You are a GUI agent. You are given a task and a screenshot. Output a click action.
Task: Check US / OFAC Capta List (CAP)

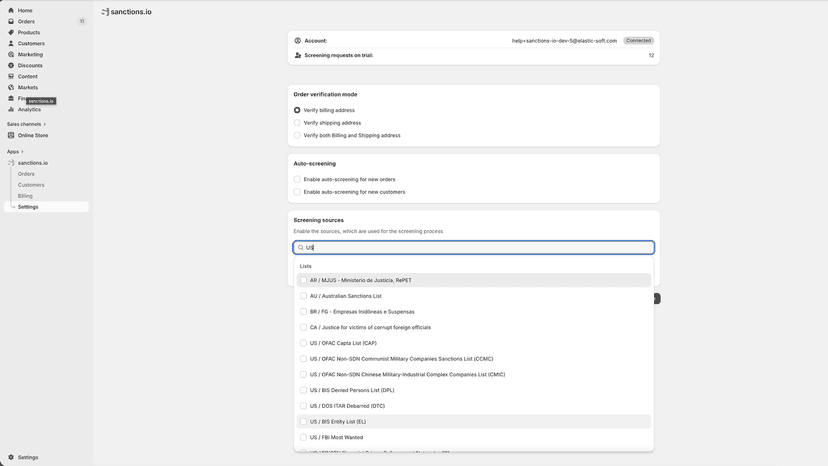tap(304, 343)
